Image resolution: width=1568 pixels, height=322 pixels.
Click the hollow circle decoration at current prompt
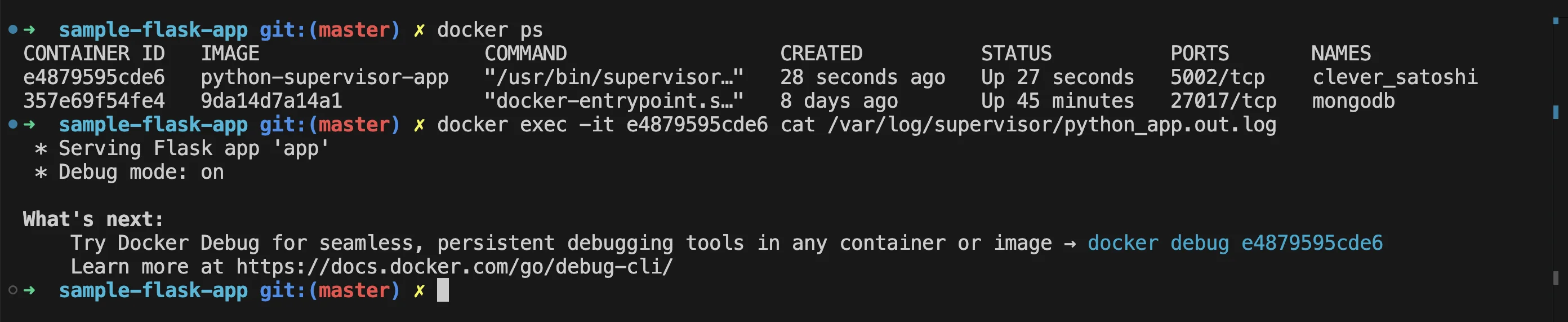tap(13, 290)
